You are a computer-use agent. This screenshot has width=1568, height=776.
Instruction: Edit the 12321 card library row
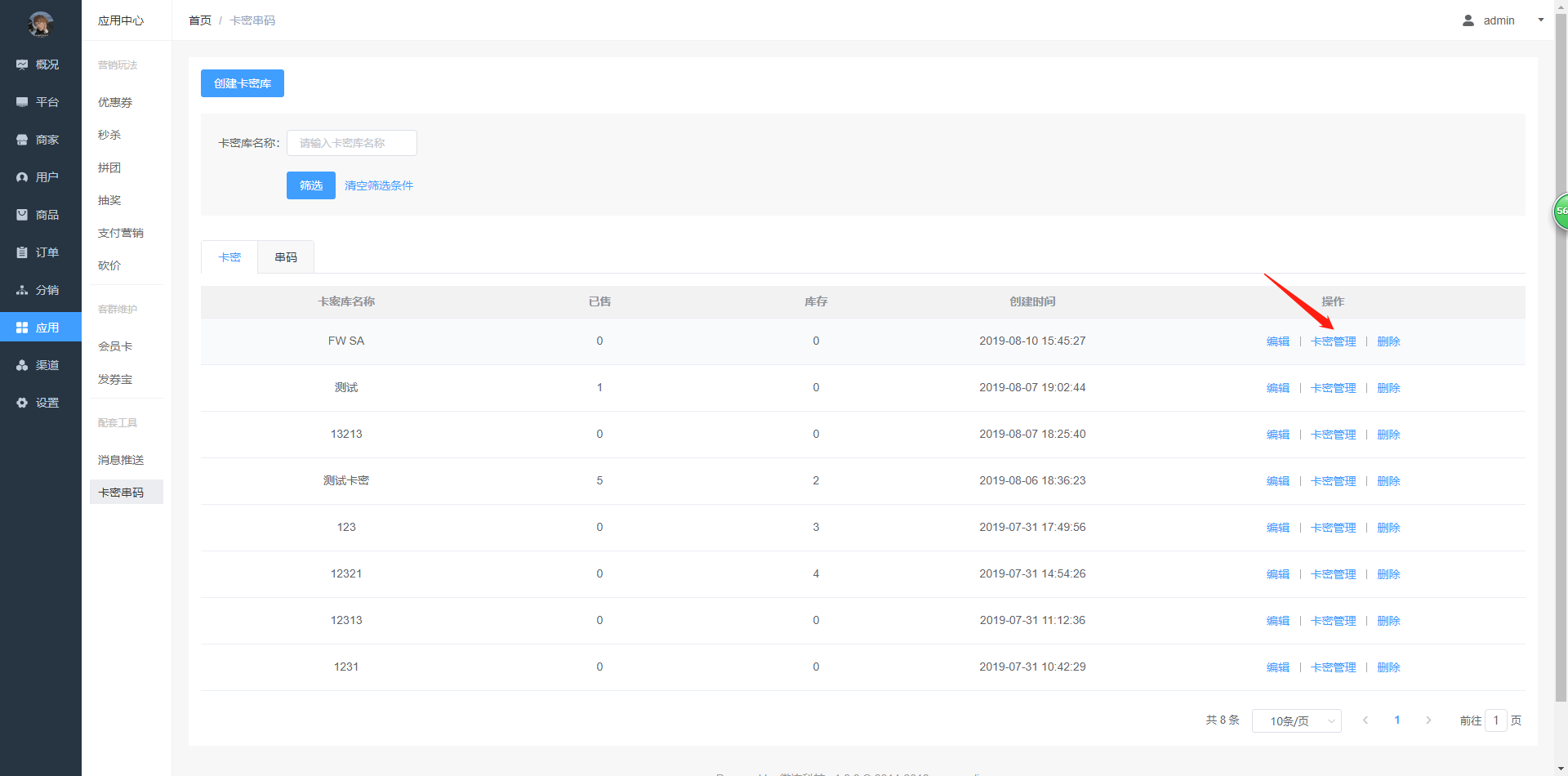(x=1277, y=574)
